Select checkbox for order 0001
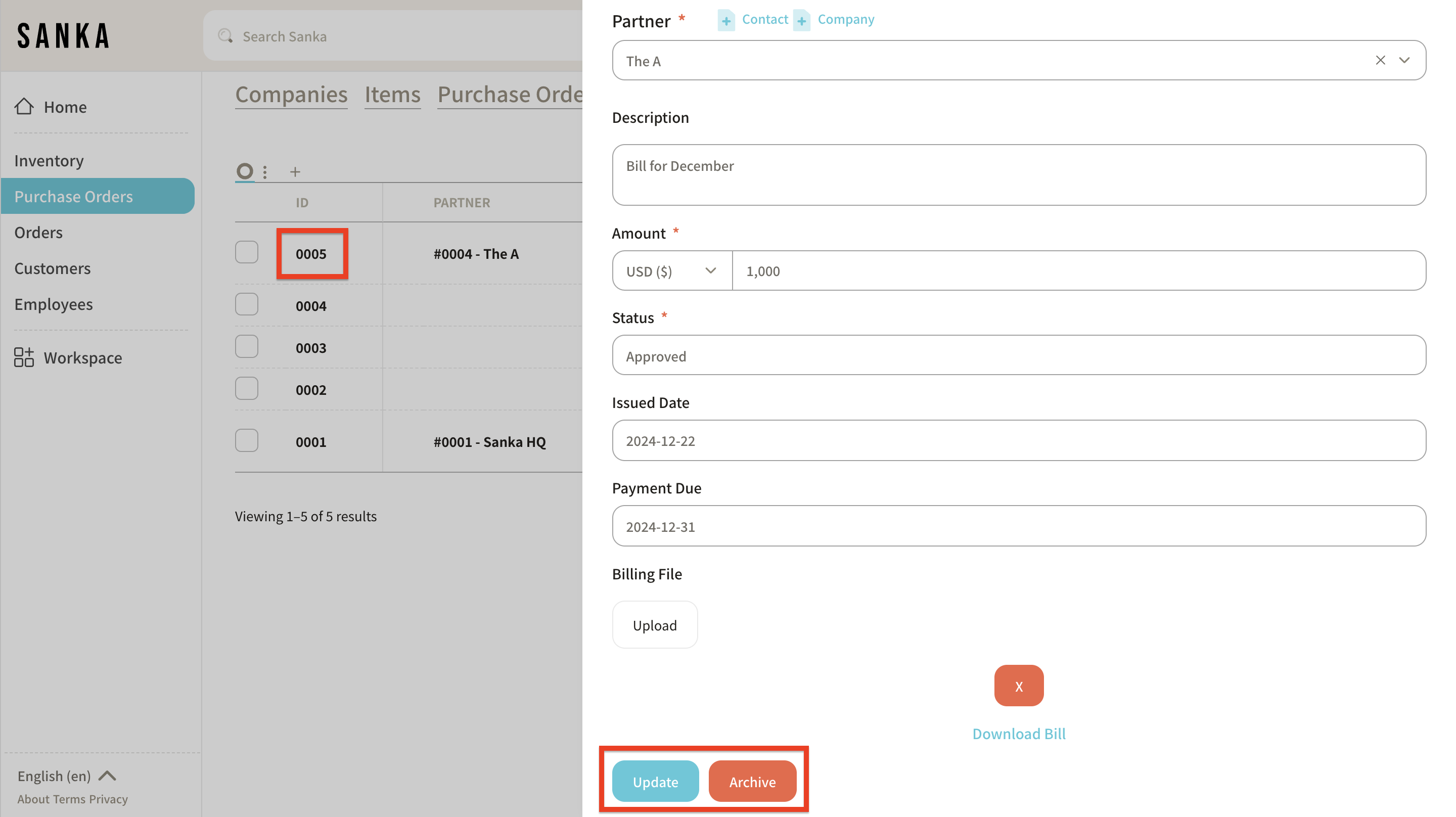The image size is (1456, 817). tap(246, 441)
